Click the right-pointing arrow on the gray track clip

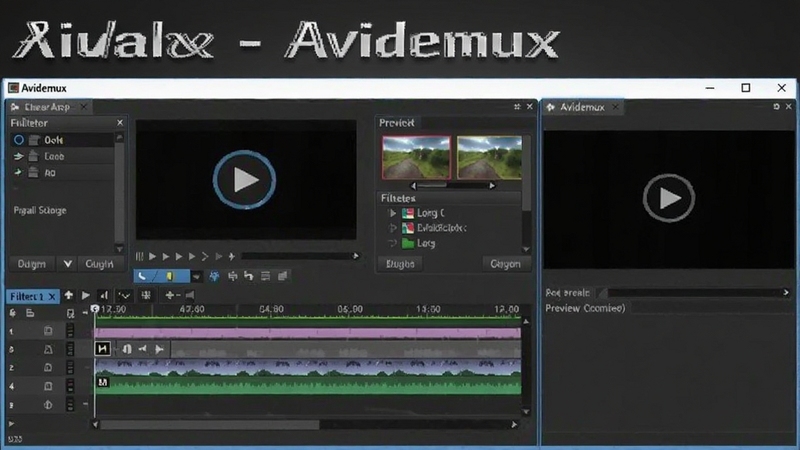coord(159,349)
